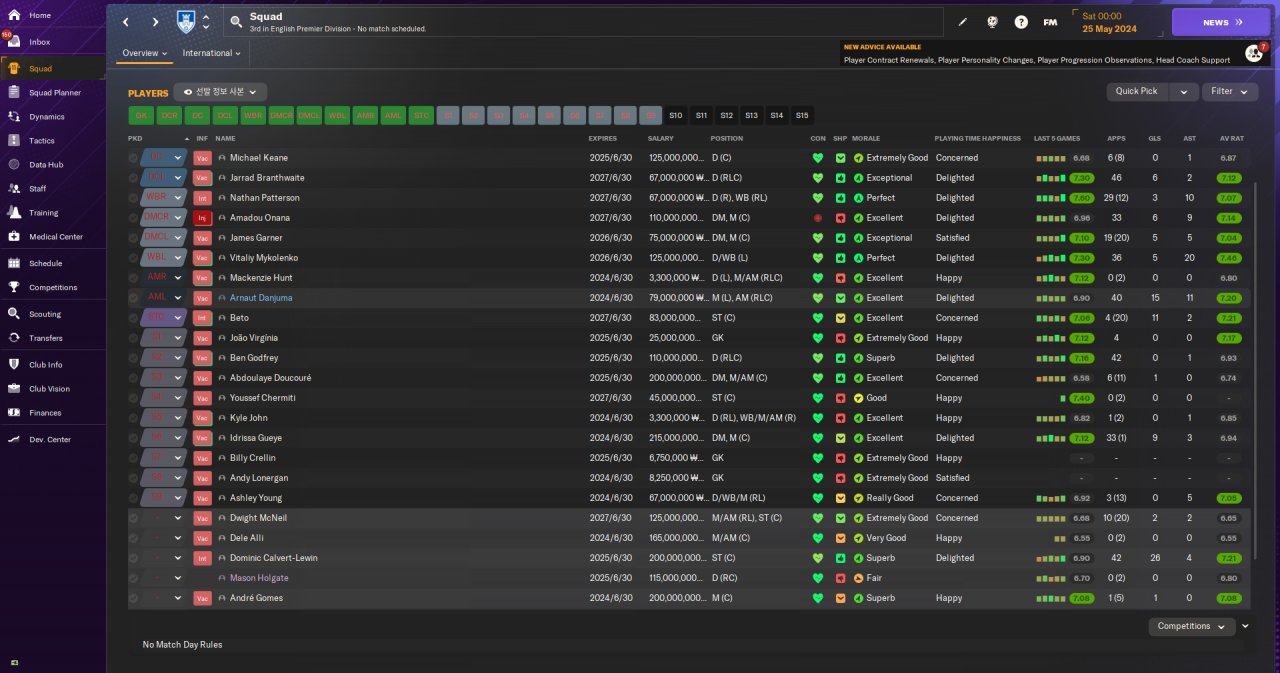Toggle pick checkbox for Dwight McNeil
Image resolution: width=1280 pixels, height=673 pixels.
134,518
